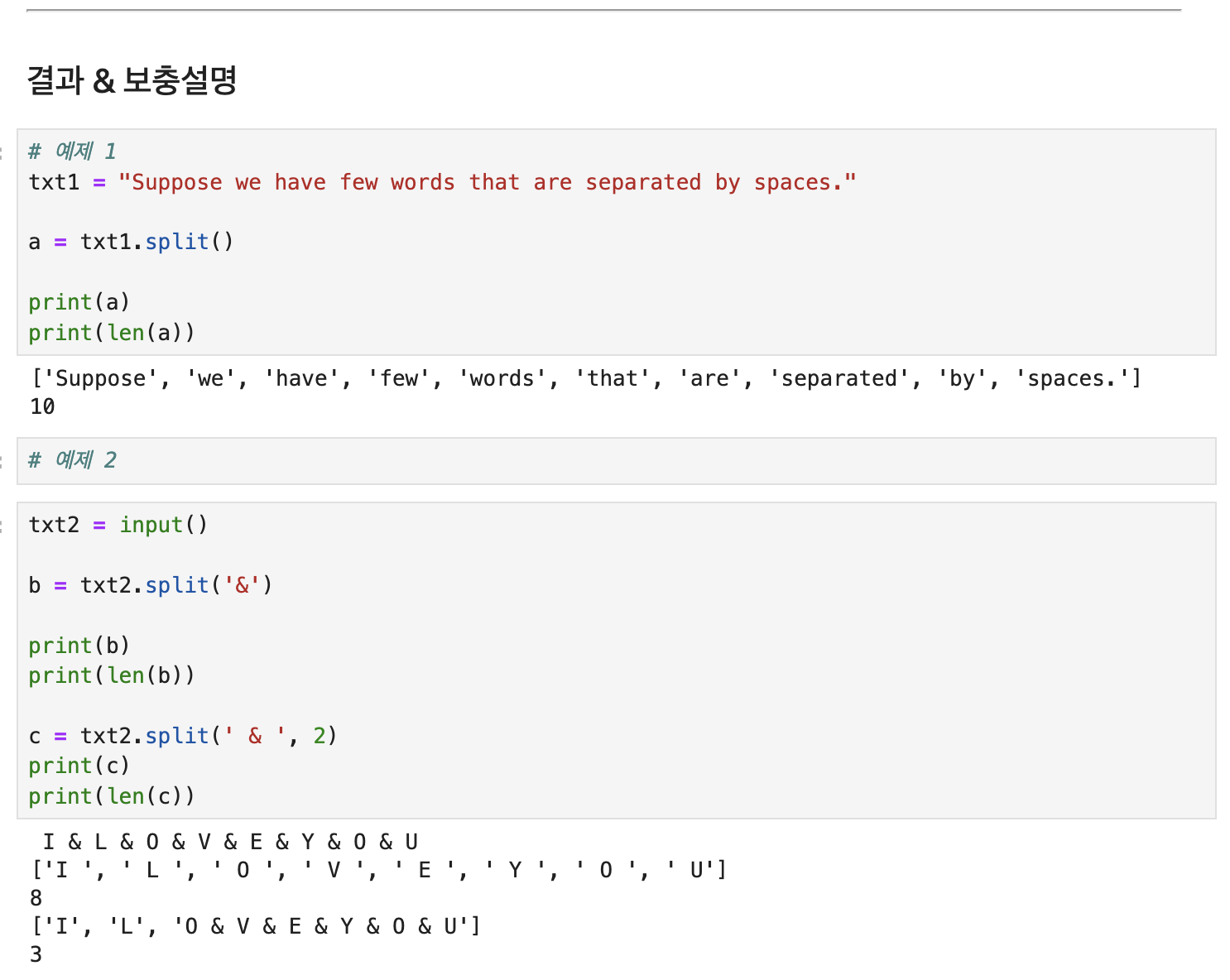Place cursor in the txt1 string assignment line
Screen dimensions: 1230x980
click(x=443, y=182)
